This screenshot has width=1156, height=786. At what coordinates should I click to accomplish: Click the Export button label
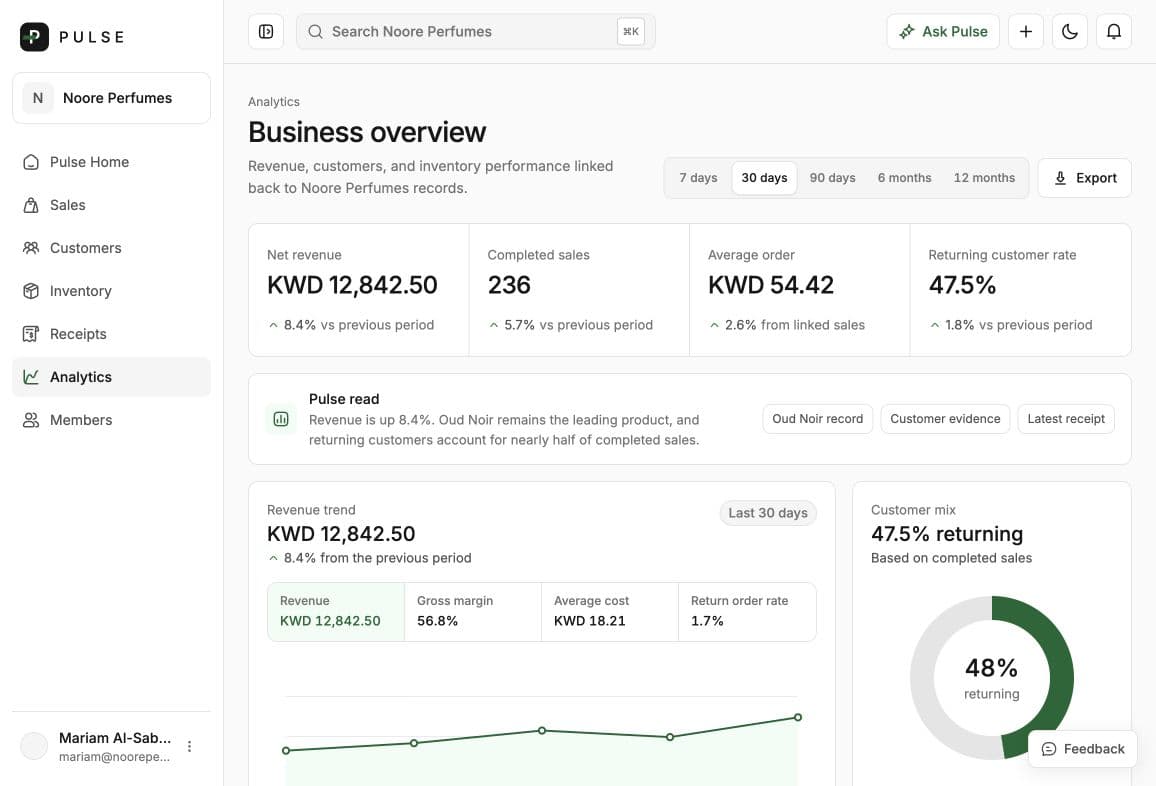tap(1096, 178)
